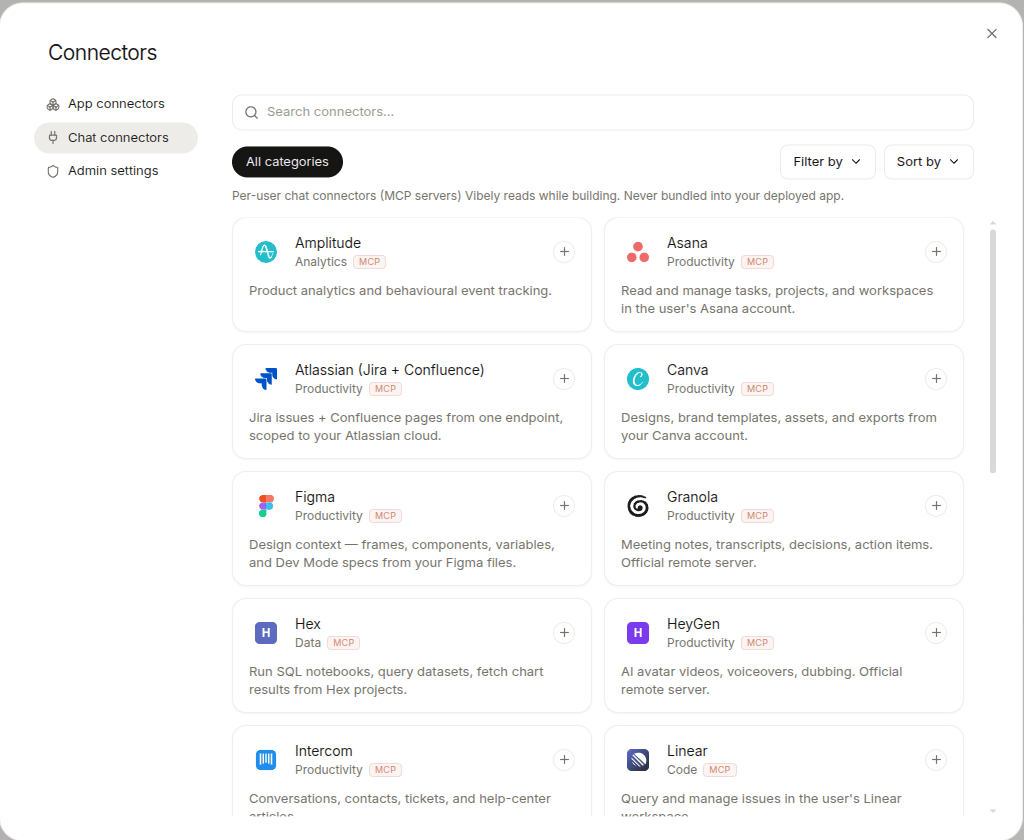Add the Linear connector

[936, 760]
